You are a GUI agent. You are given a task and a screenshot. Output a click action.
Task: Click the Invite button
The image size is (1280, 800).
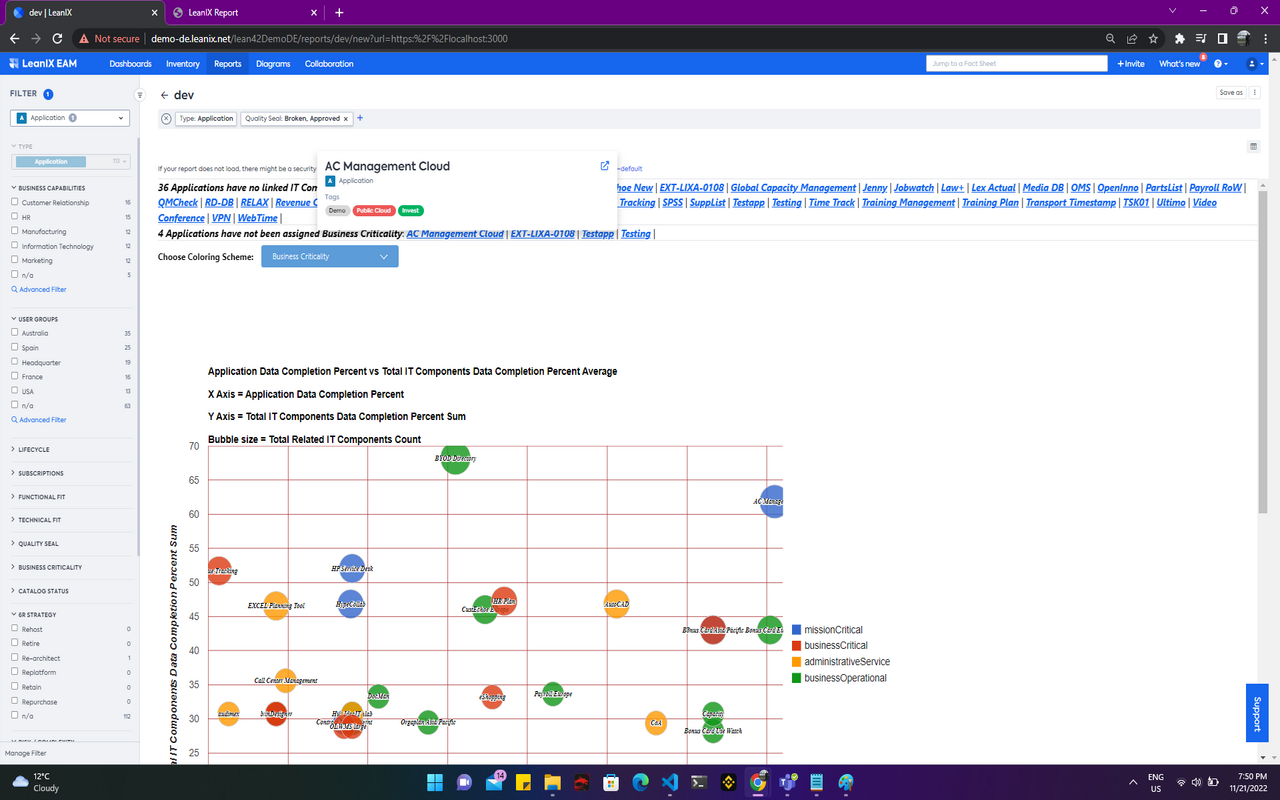1130,63
